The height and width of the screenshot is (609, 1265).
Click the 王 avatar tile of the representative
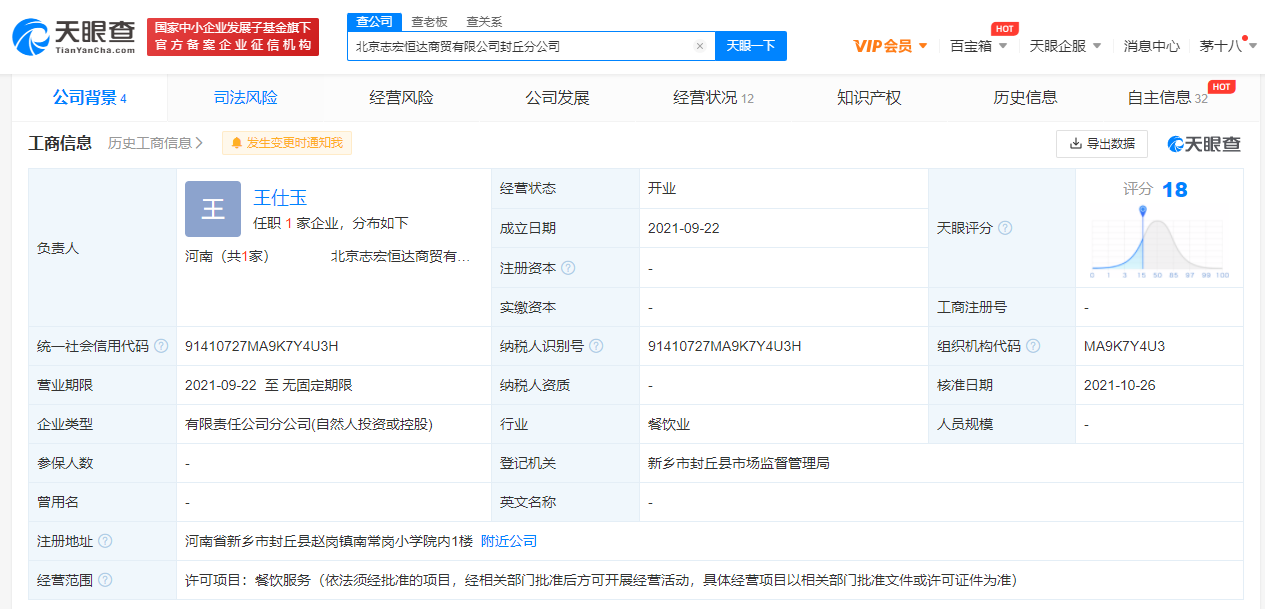click(213, 209)
